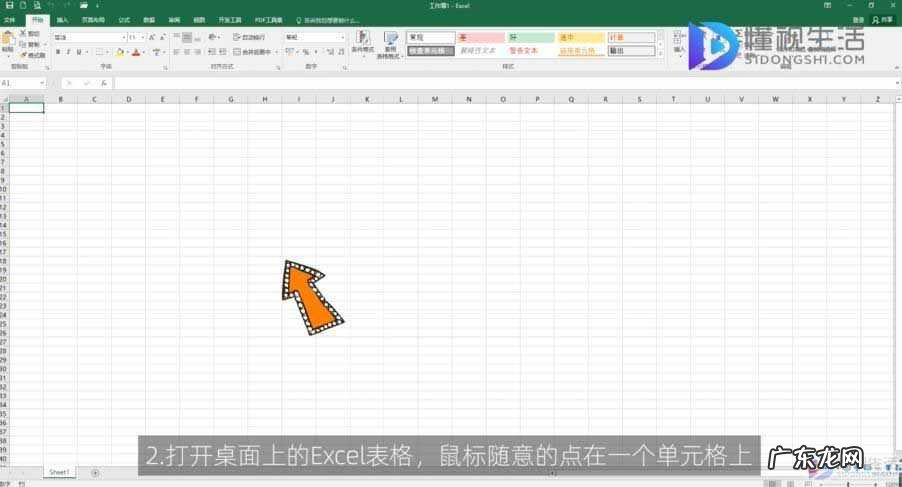Switch to the View (视图) tab
This screenshot has width=902, height=487.
[199, 20]
